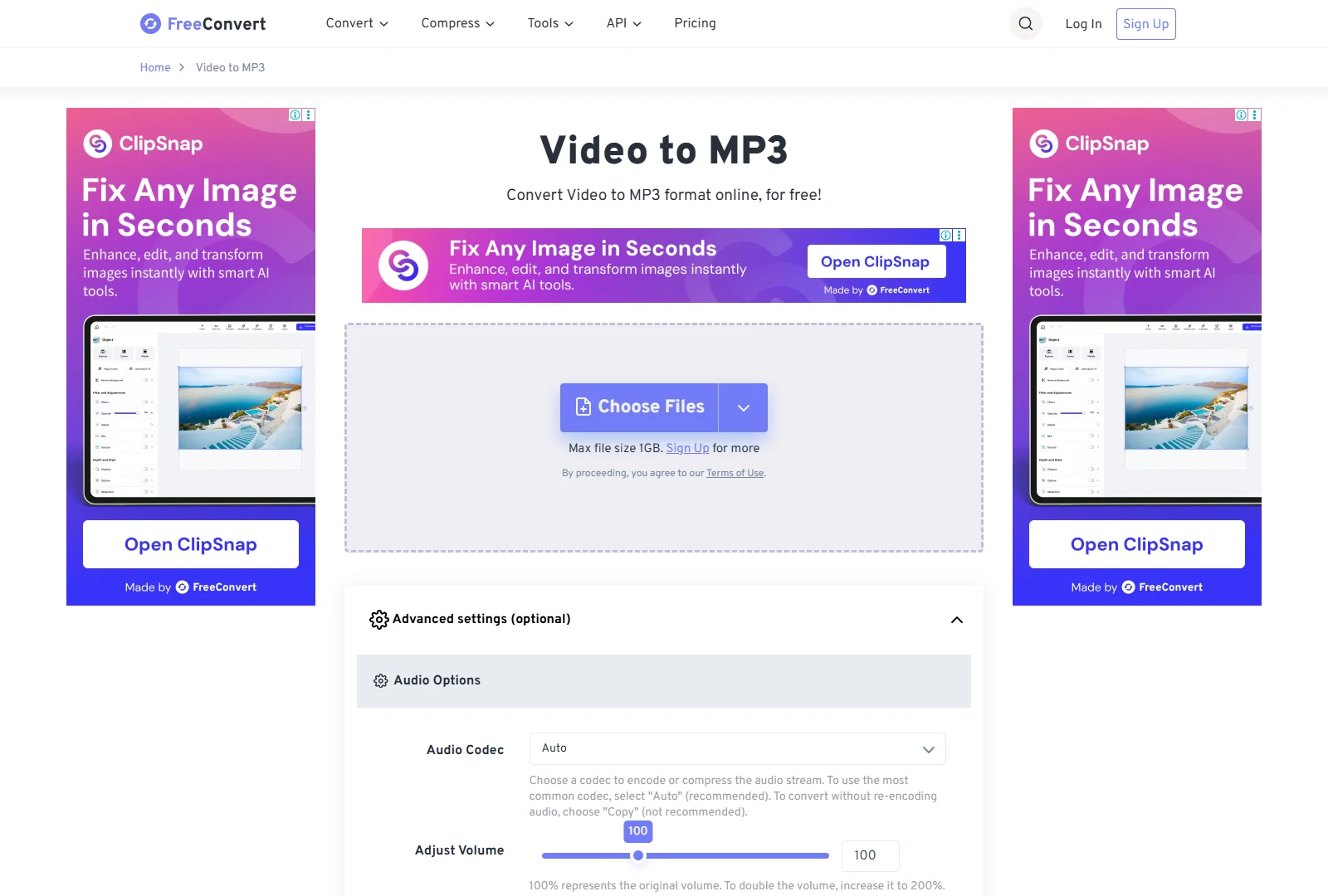Open the search magnifier icon
Screen dimensions: 1328x896
pyautogui.click(x=1026, y=23)
